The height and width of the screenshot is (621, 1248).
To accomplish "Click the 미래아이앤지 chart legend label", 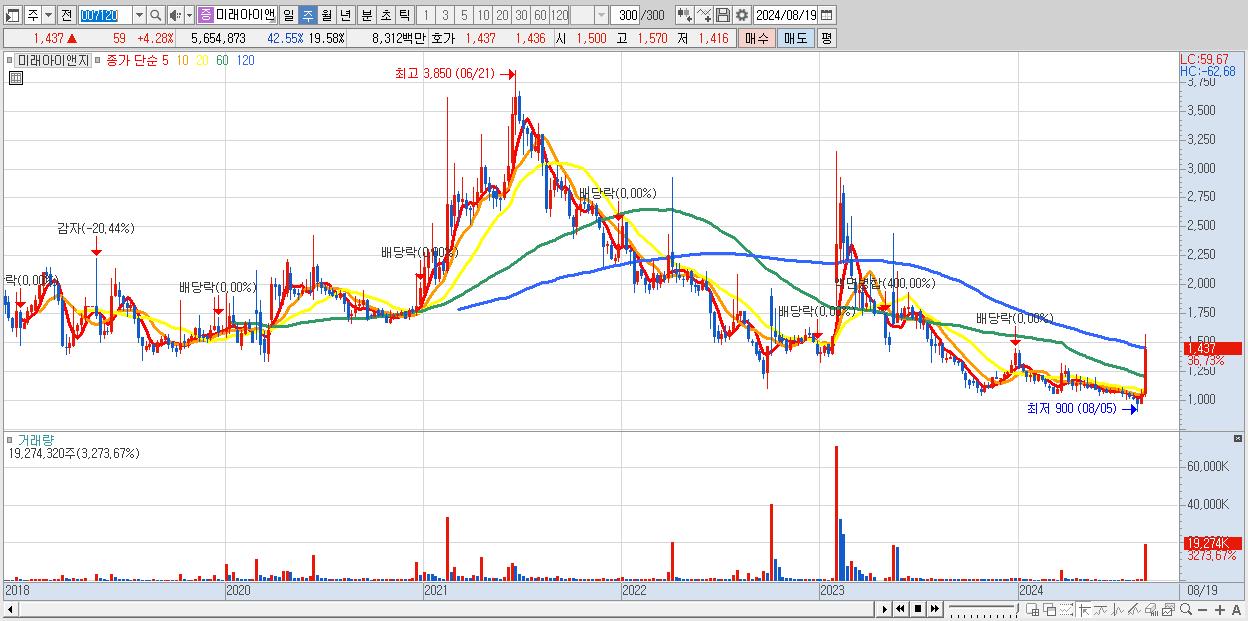I will click(53, 60).
